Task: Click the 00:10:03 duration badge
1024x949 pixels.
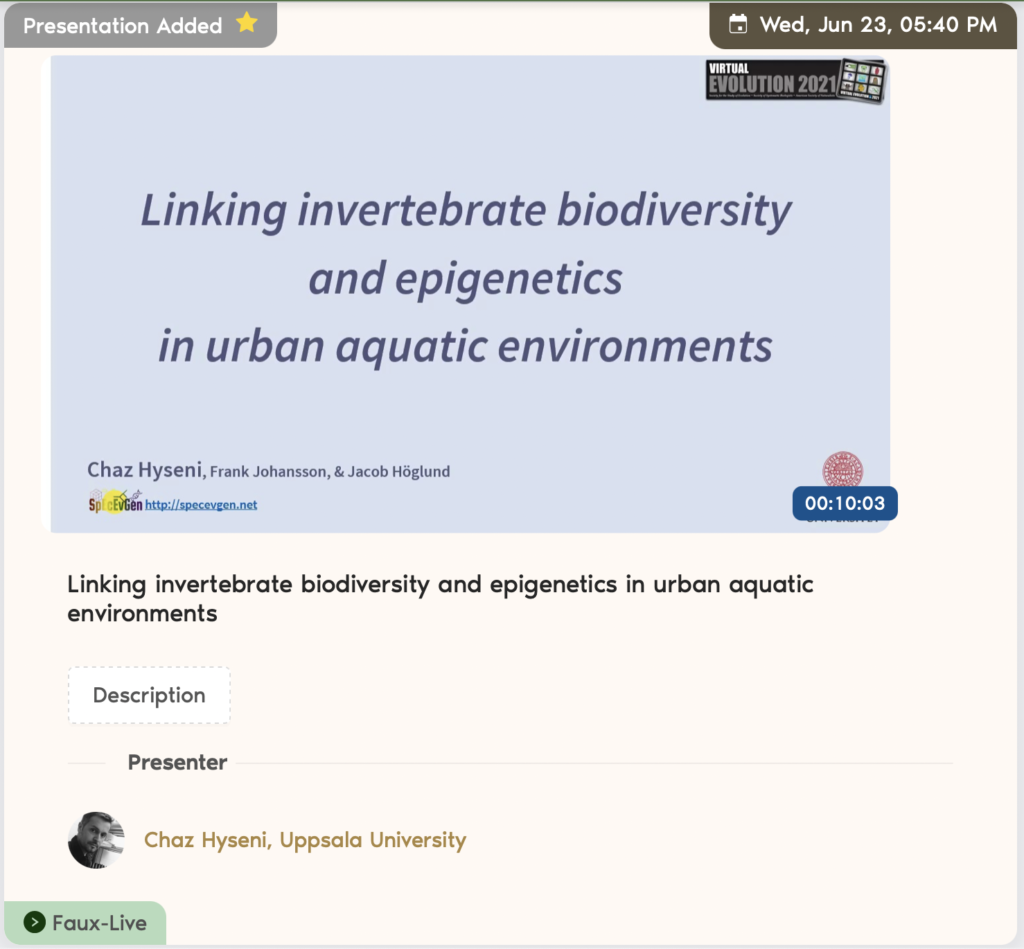Action: [x=845, y=503]
